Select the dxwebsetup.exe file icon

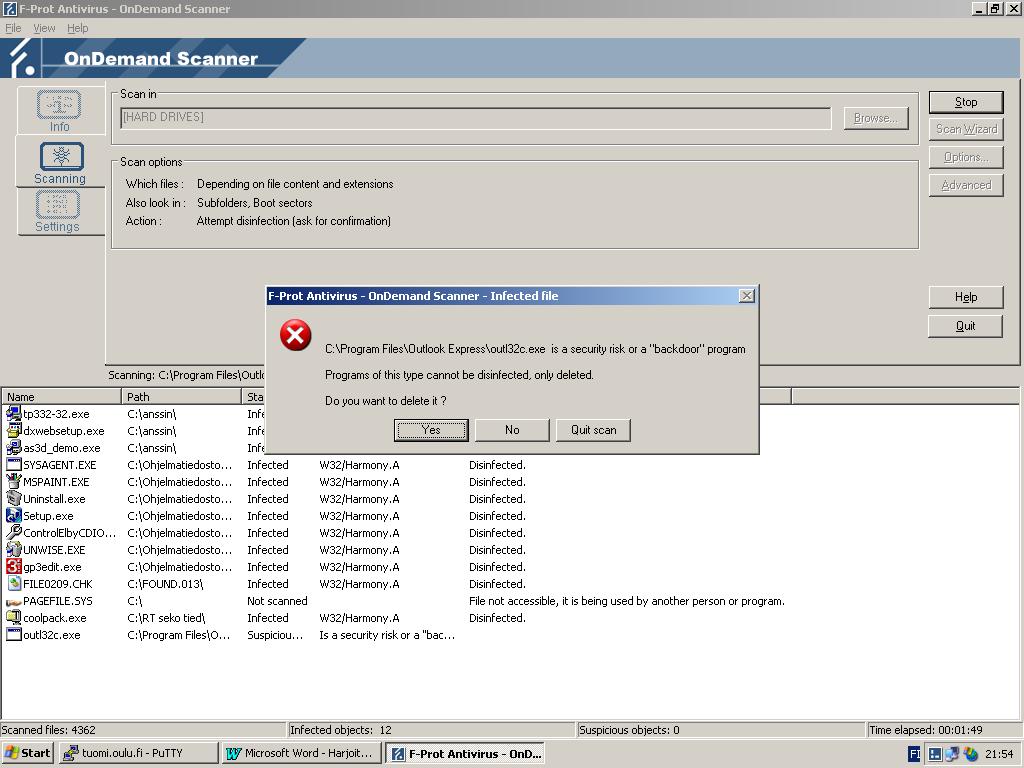(x=14, y=430)
